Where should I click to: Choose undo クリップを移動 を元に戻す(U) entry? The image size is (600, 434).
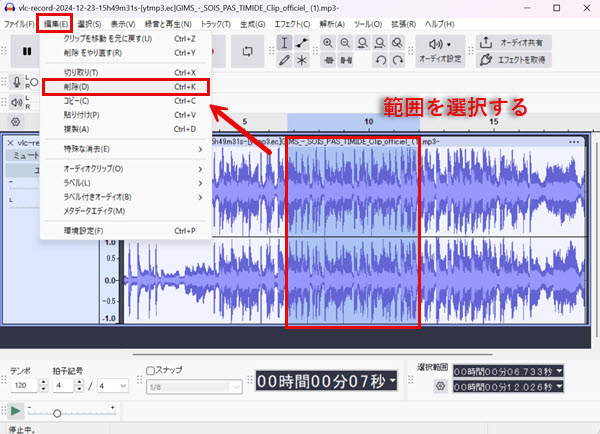(x=126, y=39)
